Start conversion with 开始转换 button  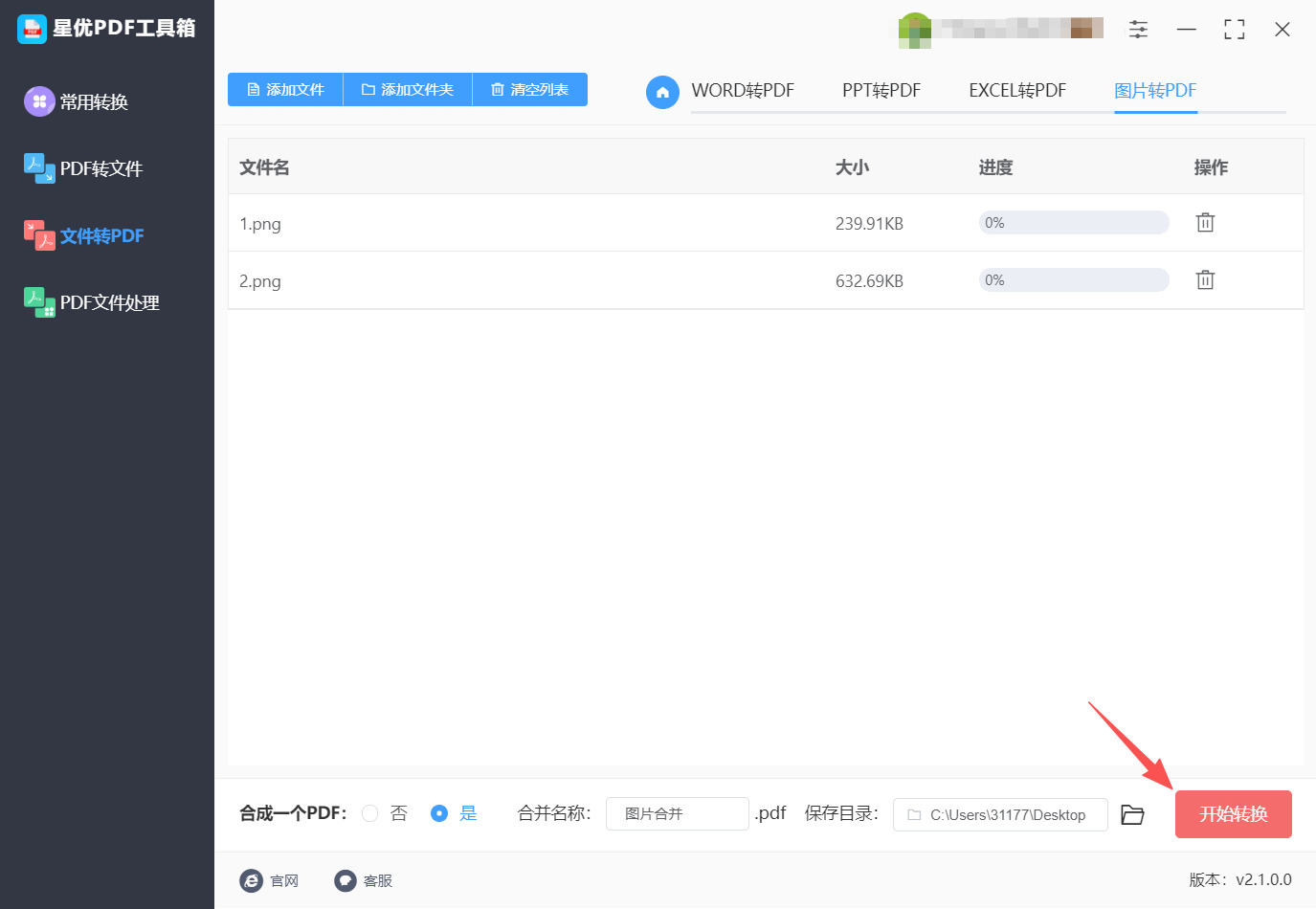1234,814
